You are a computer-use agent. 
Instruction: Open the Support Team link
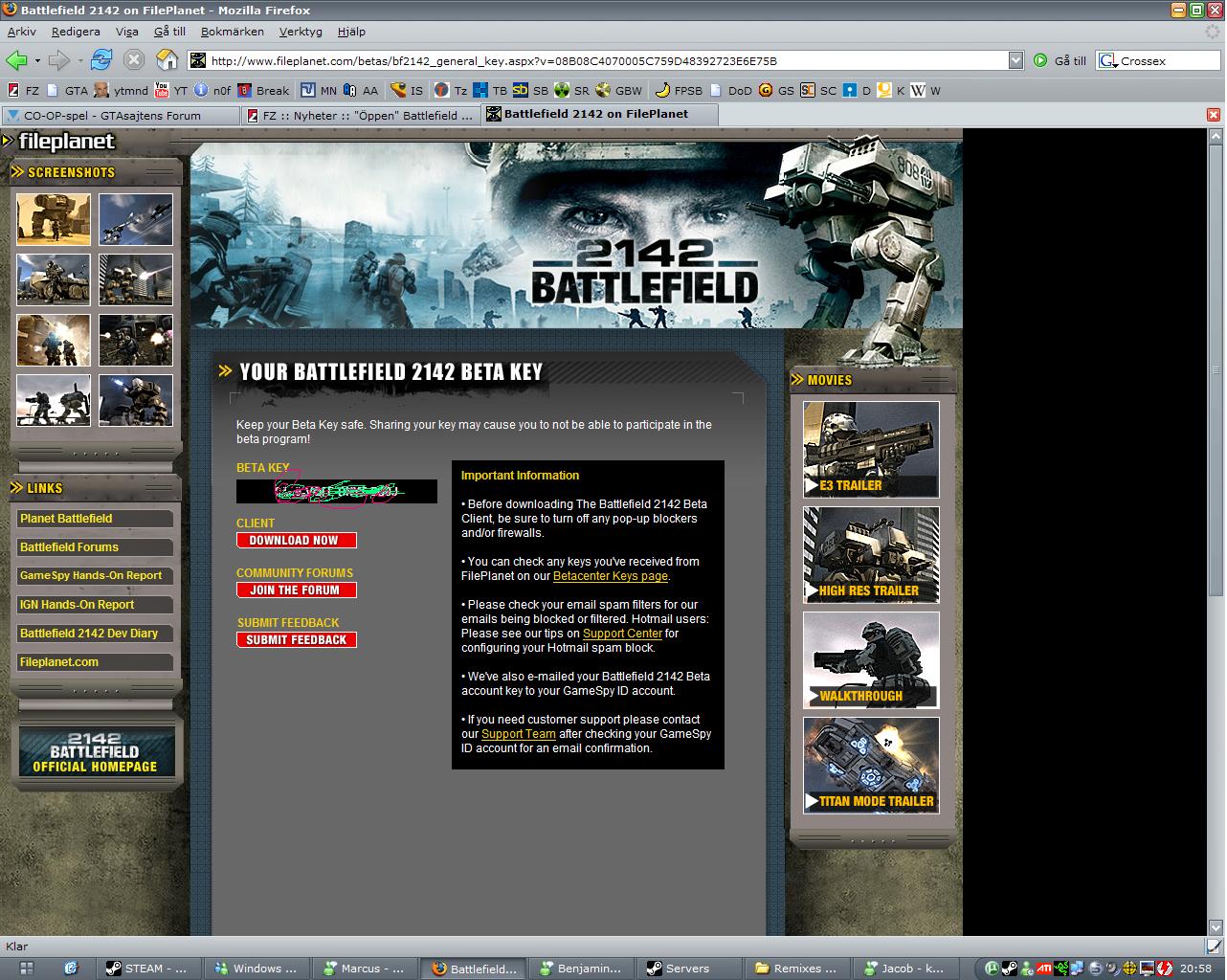point(518,734)
